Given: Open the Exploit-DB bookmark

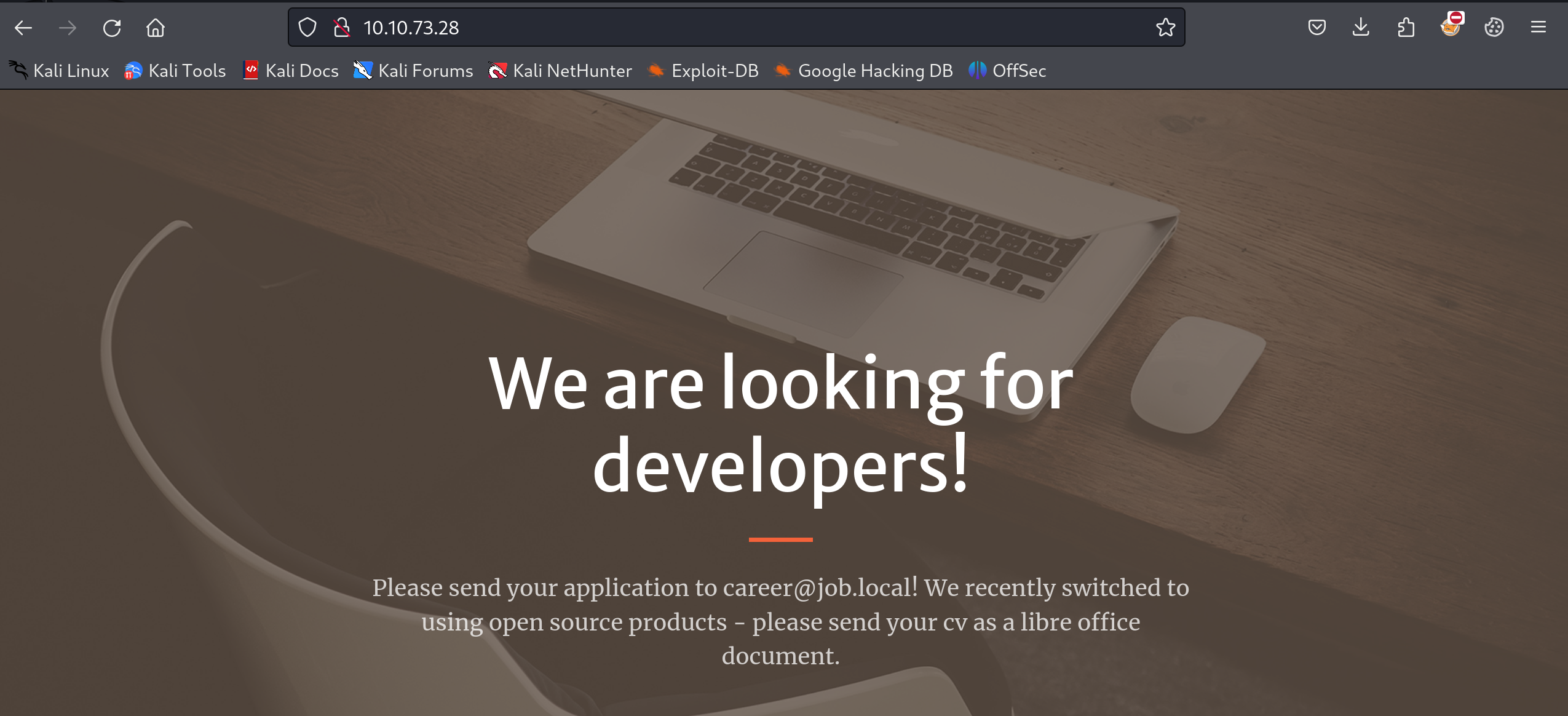Looking at the screenshot, I should point(703,71).
